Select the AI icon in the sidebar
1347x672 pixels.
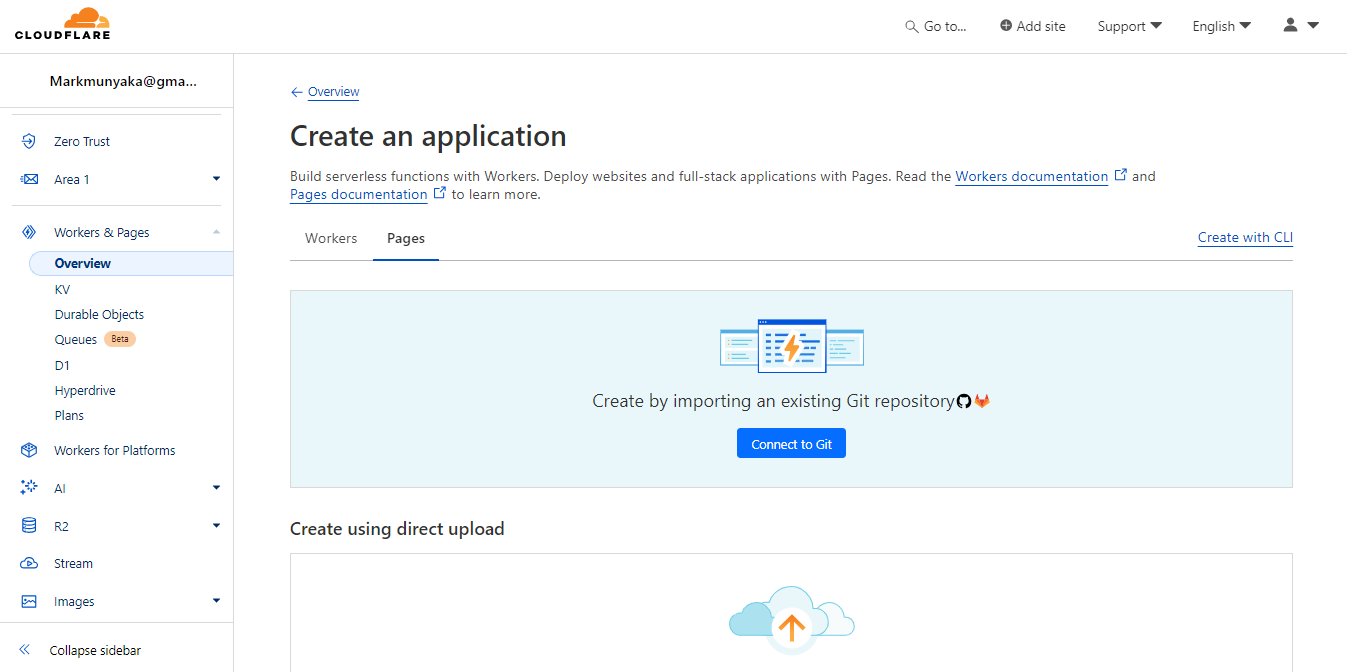coord(28,488)
